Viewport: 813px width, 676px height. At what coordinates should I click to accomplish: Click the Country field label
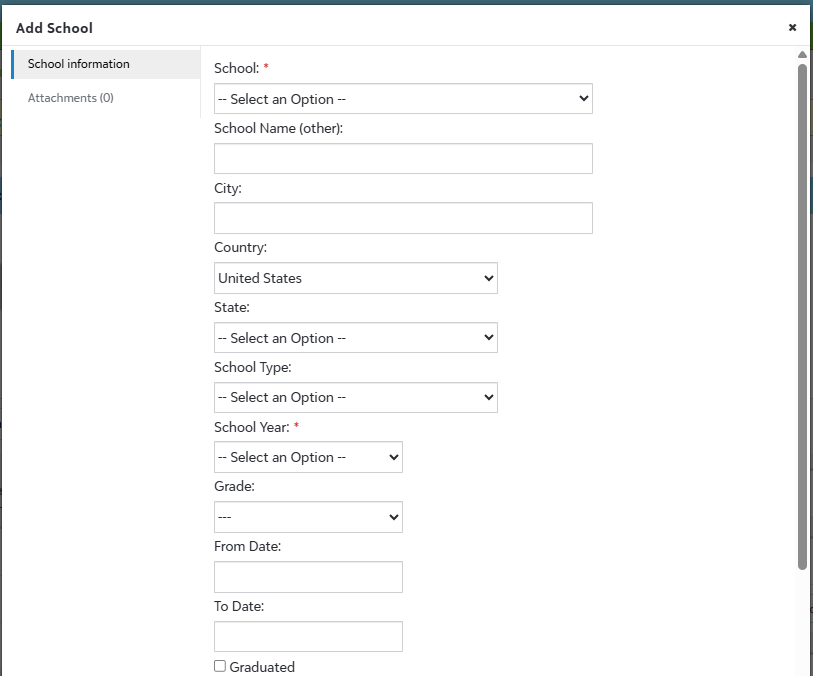tap(240, 247)
